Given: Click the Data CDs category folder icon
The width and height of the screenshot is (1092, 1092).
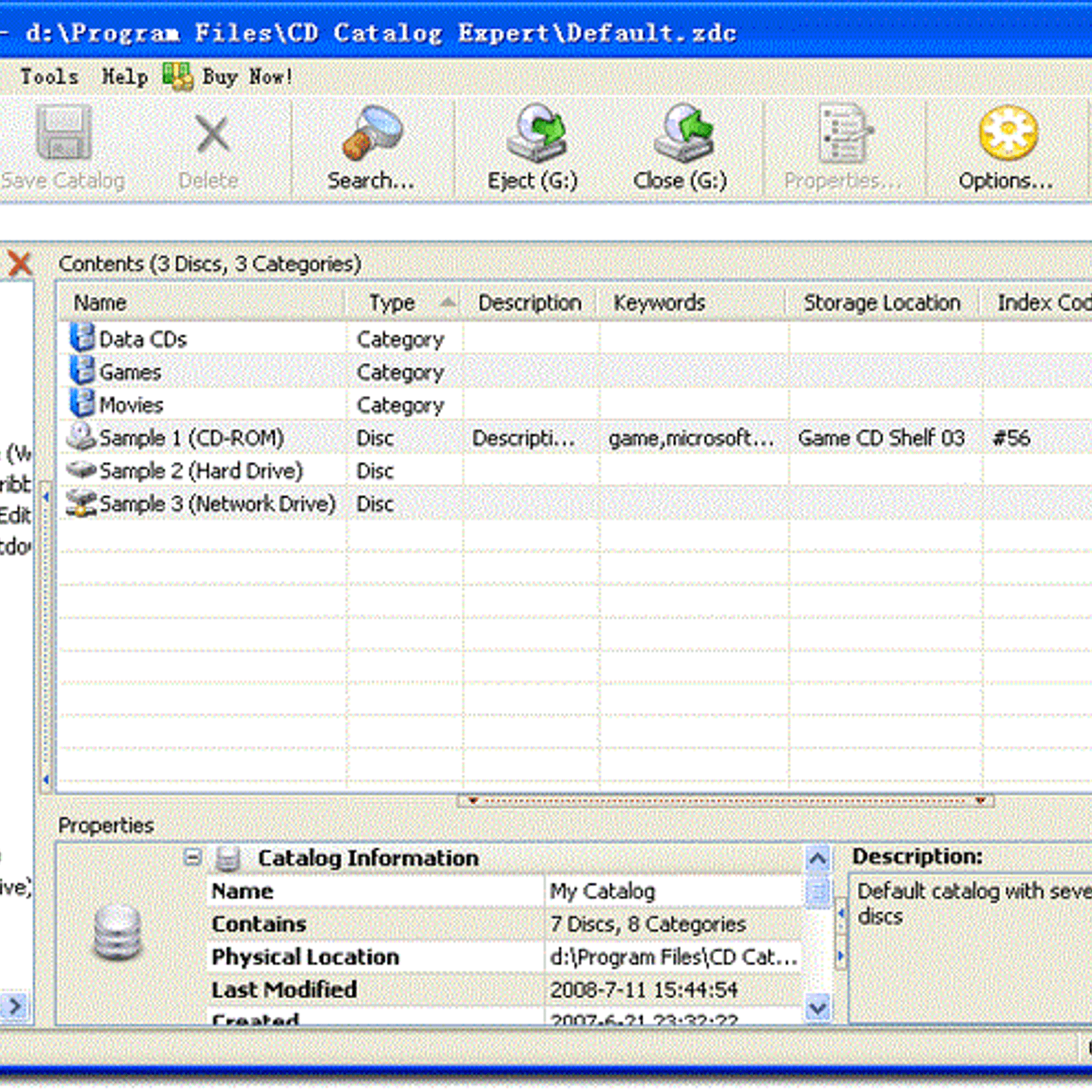Looking at the screenshot, I should [81, 336].
